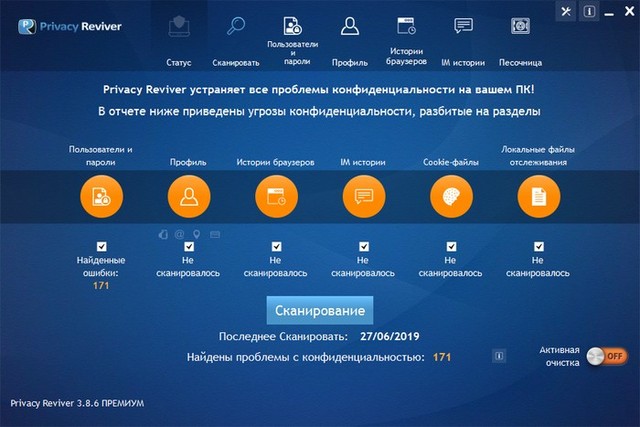Viewport: 640px width, 427px height.
Task: Switch to the Песочница tab label
Action: (520, 63)
